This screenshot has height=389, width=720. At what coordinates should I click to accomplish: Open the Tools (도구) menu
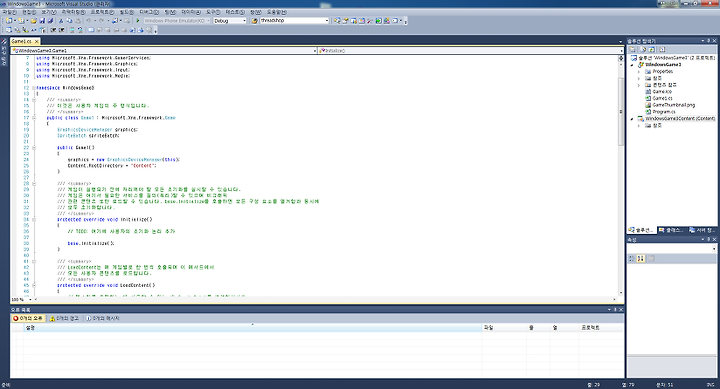(213, 12)
